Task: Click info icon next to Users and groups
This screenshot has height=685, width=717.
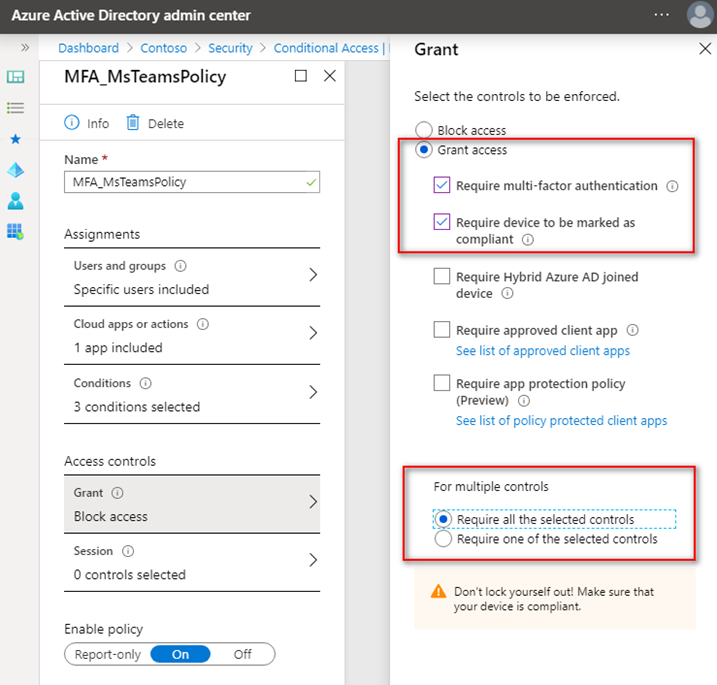Action: point(181,266)
